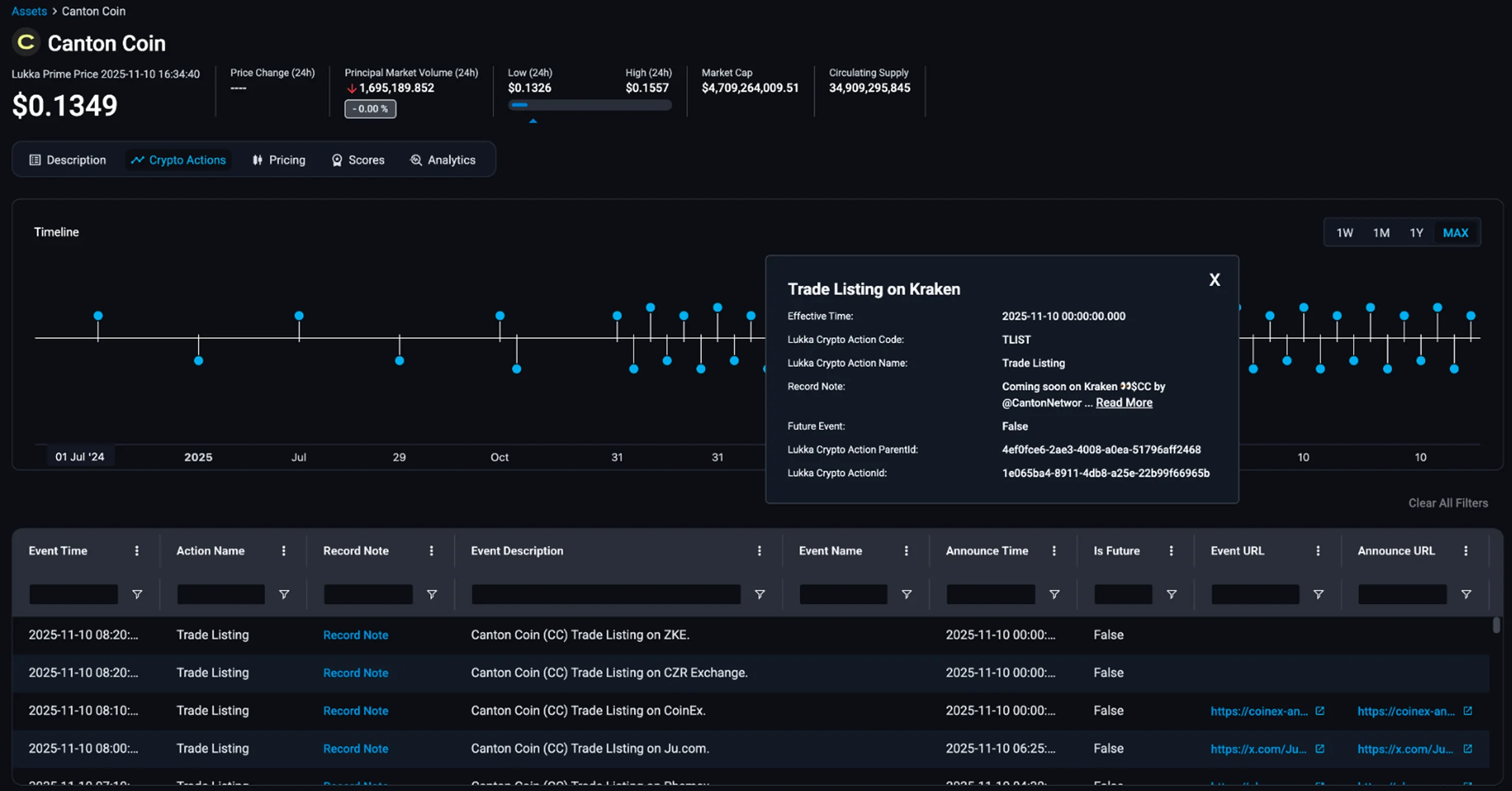1512x791 pixels.
Task: Open external link icon for Ju.com Announce URL
Action: [x=1468, y=748]
